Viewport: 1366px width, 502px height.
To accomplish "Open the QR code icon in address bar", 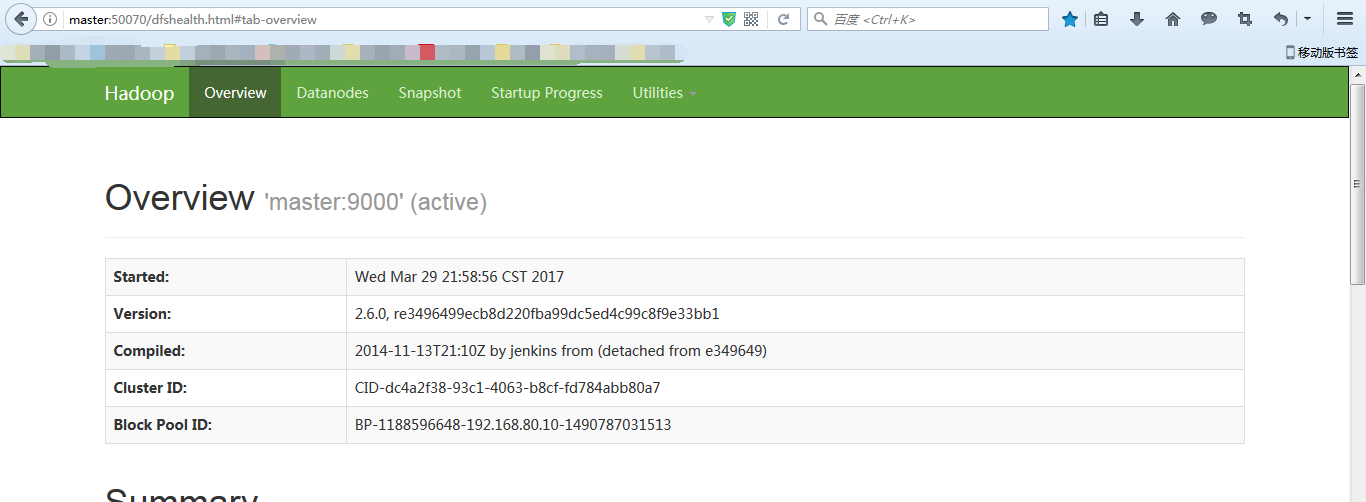I will coord(751,19).
